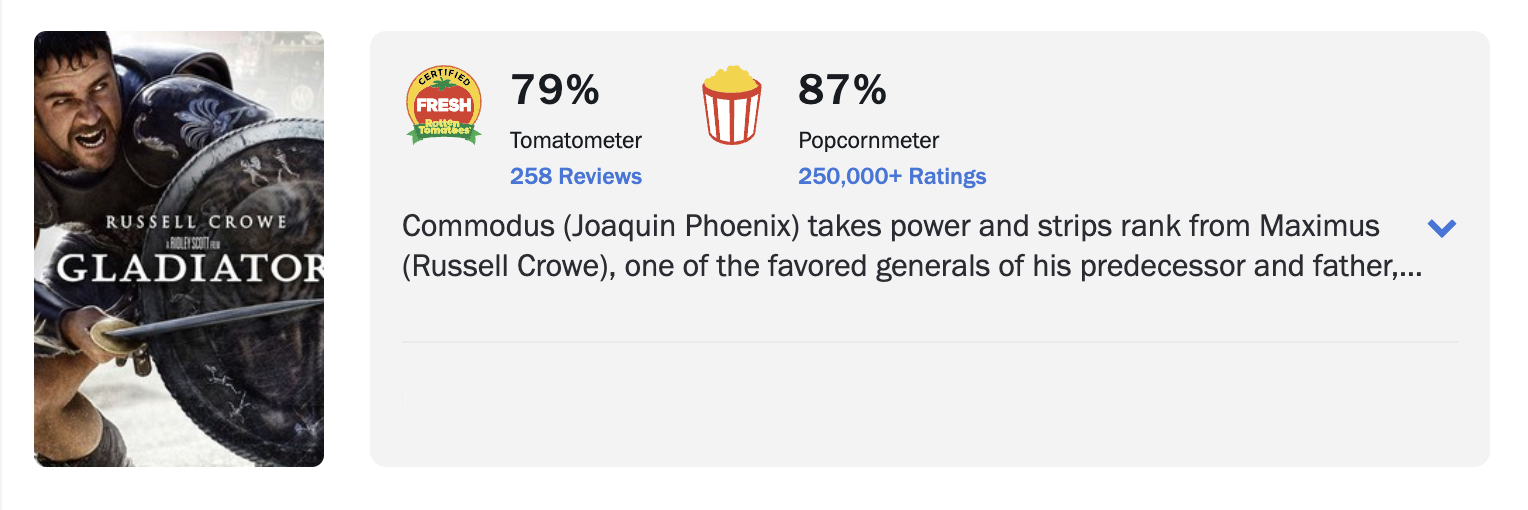Click the divider line below the synopsis

point(930,342)
